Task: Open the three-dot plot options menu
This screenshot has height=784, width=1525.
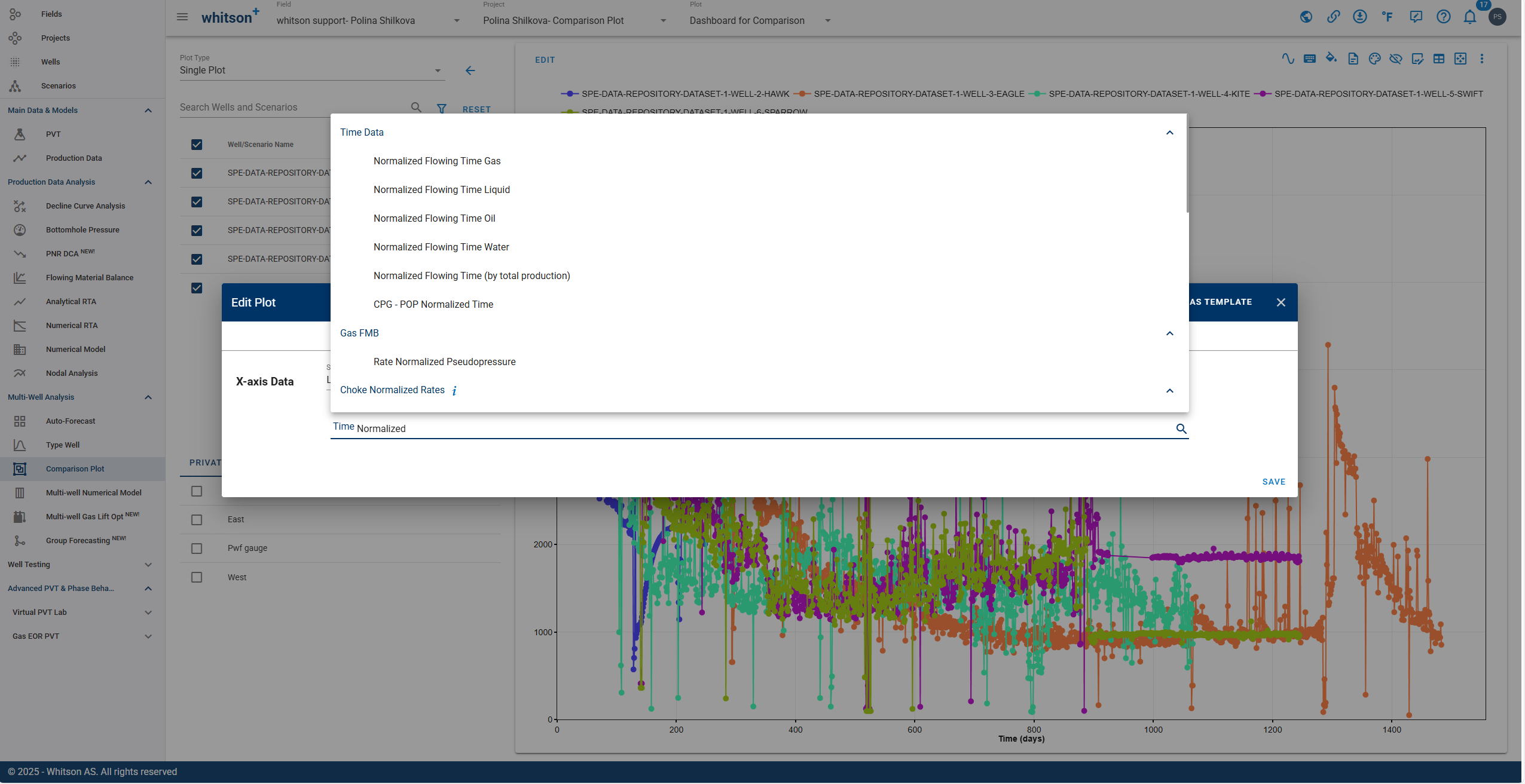Action: coord(1481,59)
